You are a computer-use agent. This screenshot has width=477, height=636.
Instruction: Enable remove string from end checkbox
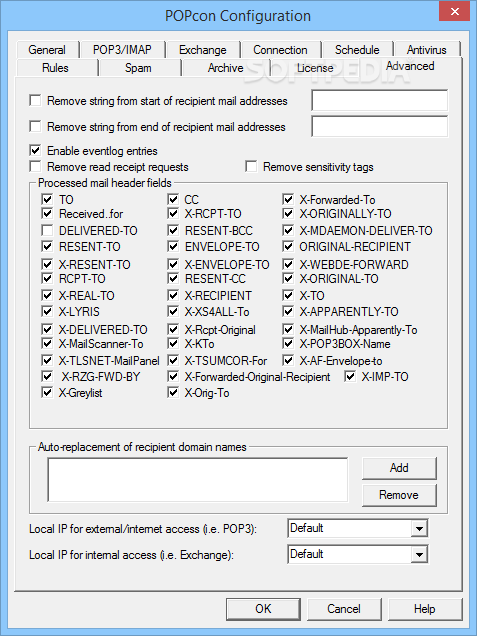click(x=35, y=127)
